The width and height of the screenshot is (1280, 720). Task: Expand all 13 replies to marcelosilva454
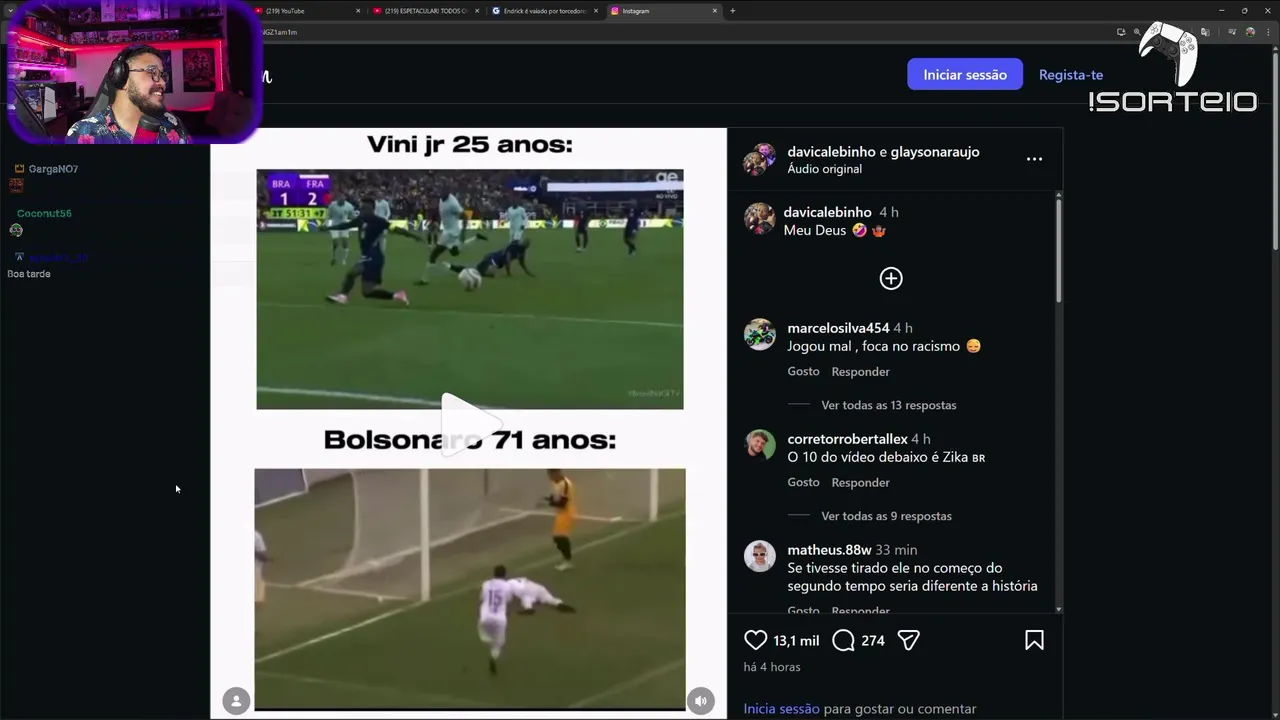pyautogui.click(x=888, y=405)
